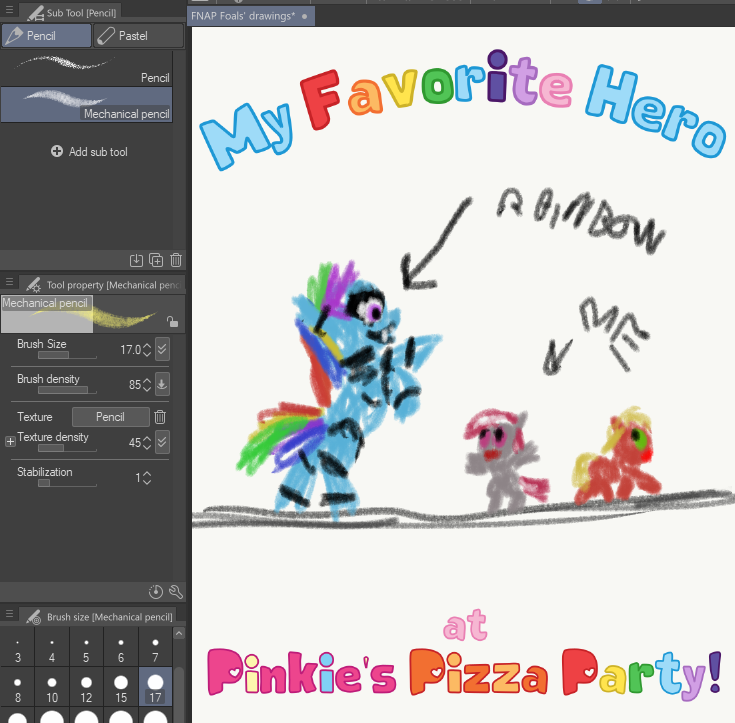Duplicate the selected sub tool
This screenshot has height=723, width=735.
click(156, 260)
